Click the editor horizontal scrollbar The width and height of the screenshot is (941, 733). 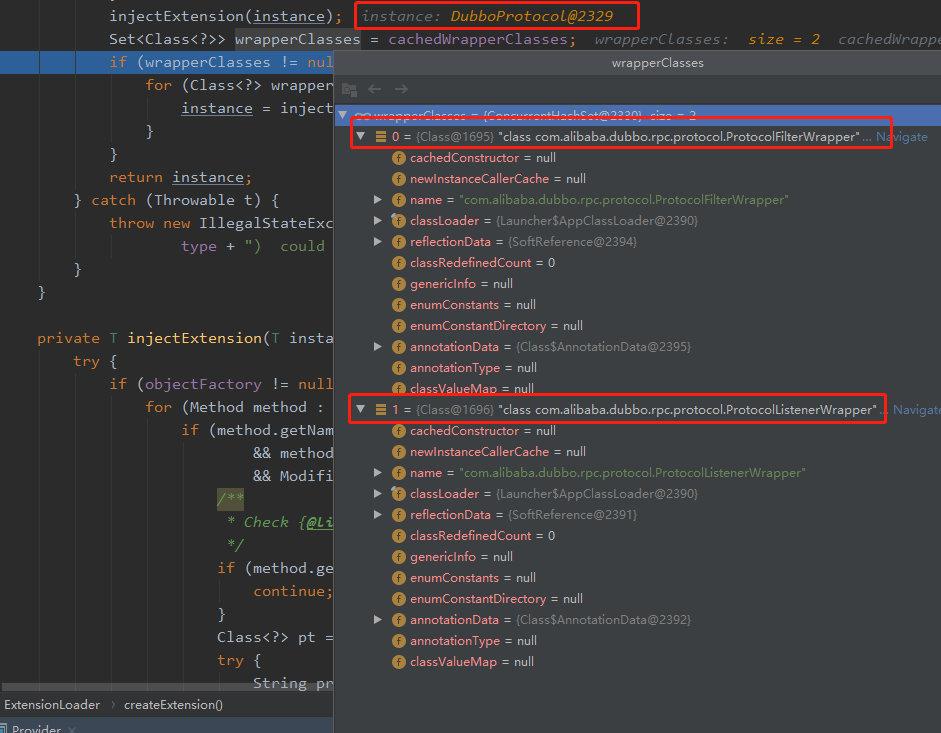point(167,687)
